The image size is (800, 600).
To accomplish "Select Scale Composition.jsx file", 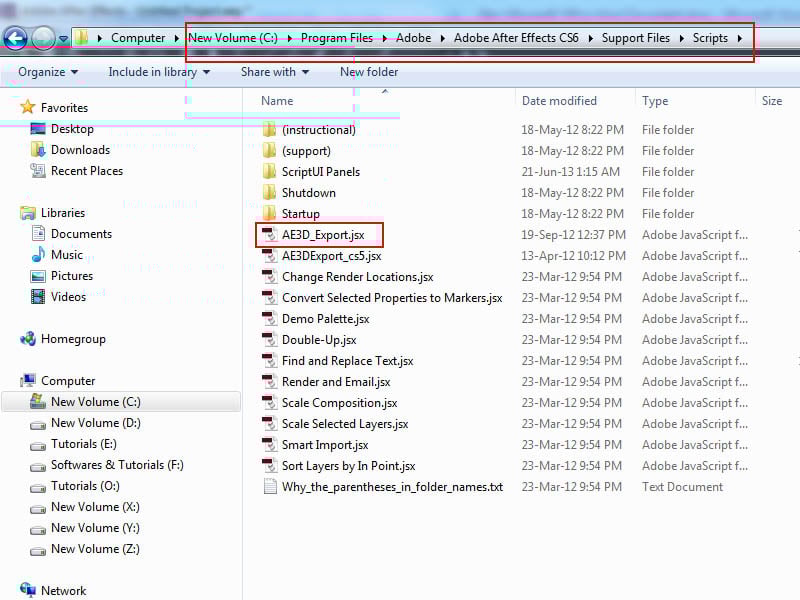I will pos(339,403).
